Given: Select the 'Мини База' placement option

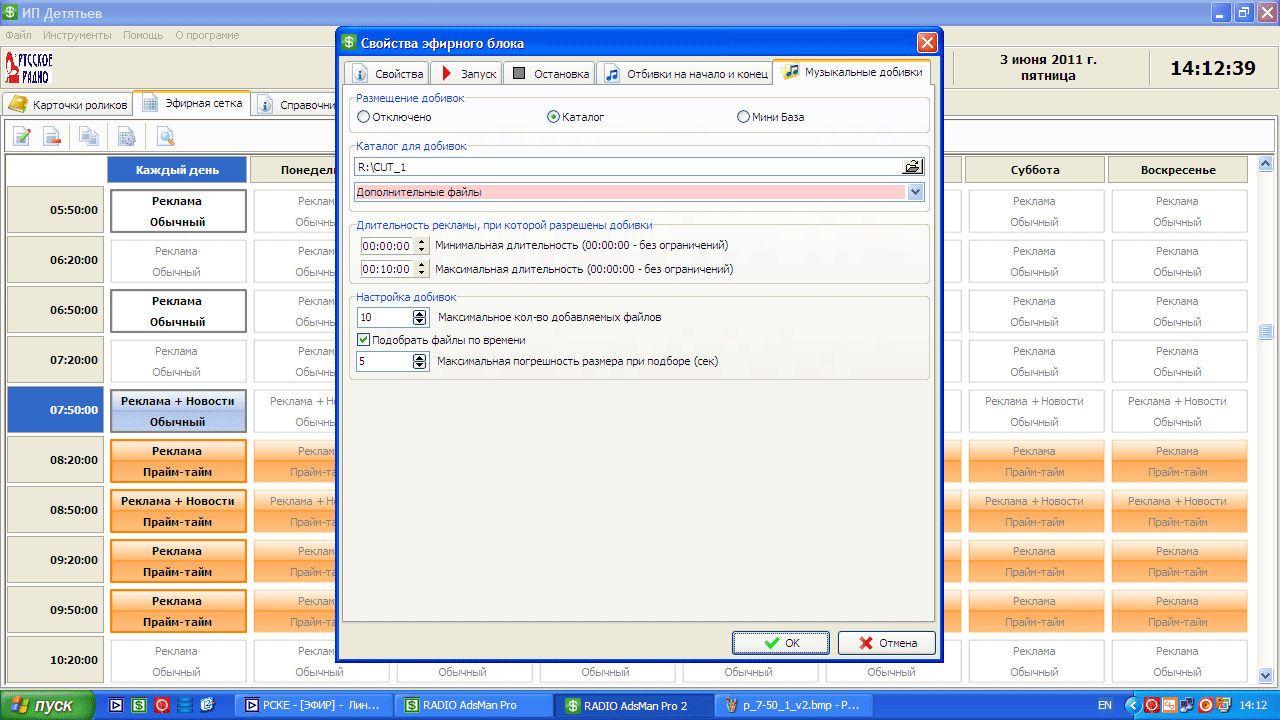Looking at the screenshot, I should point(770,117).
